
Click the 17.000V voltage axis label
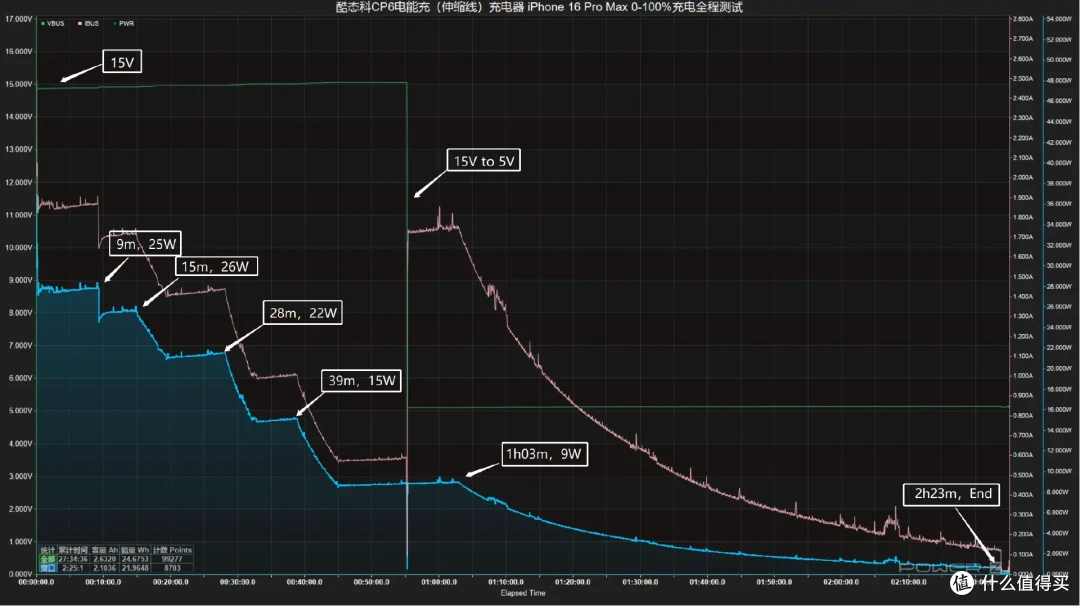pyautogui.click(x=19, y=19)
